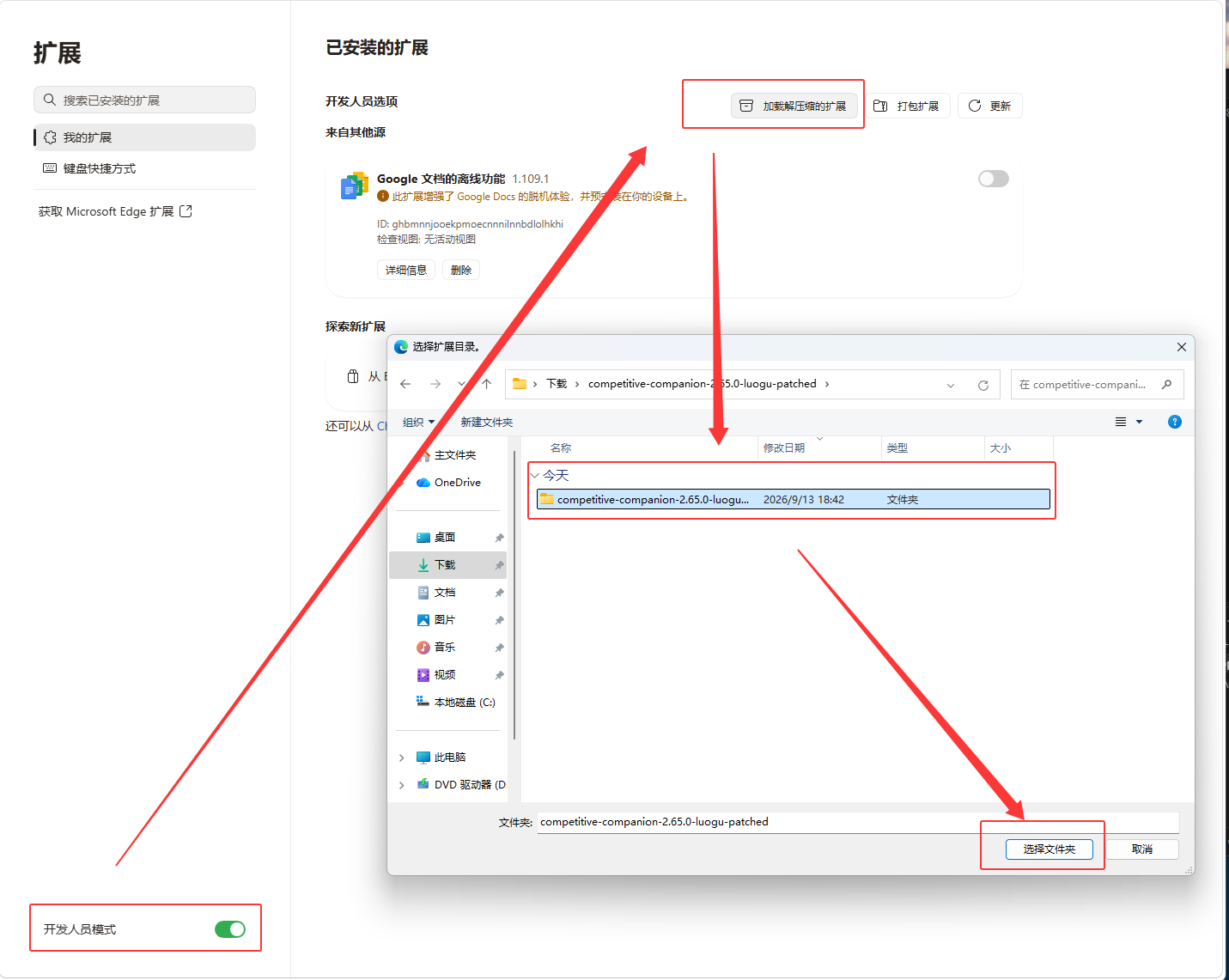Click 新建文件夹 in the dialog toolbar
The width and height of the screenshot is (1229, 980).
(x=487, y=422)
